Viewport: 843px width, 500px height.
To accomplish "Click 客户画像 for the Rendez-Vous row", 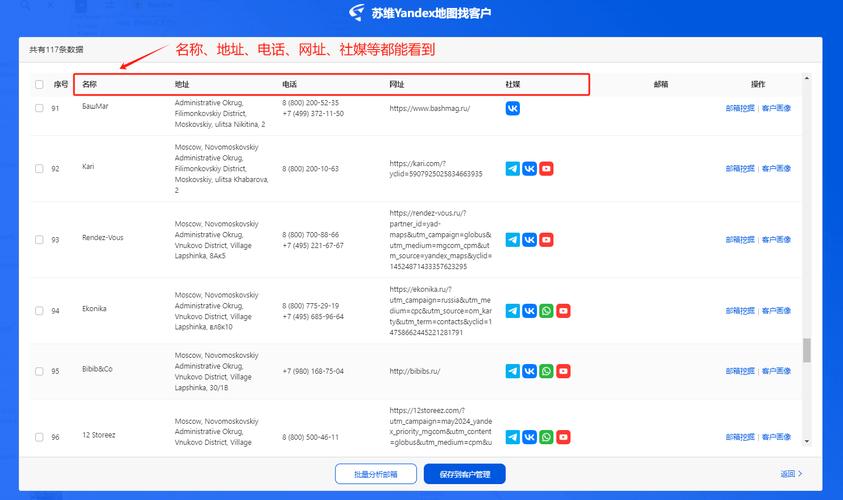I will tap(776, 240).
